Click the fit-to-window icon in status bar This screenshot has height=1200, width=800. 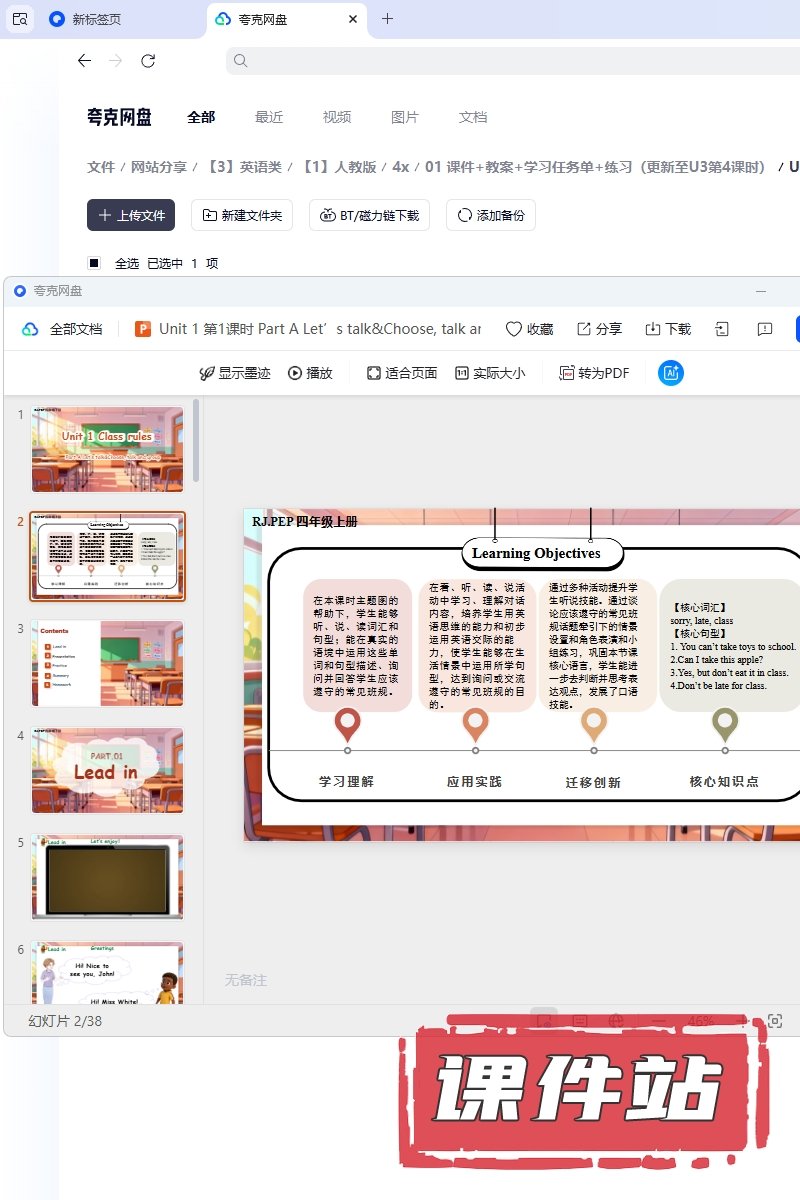(774, 1021)
